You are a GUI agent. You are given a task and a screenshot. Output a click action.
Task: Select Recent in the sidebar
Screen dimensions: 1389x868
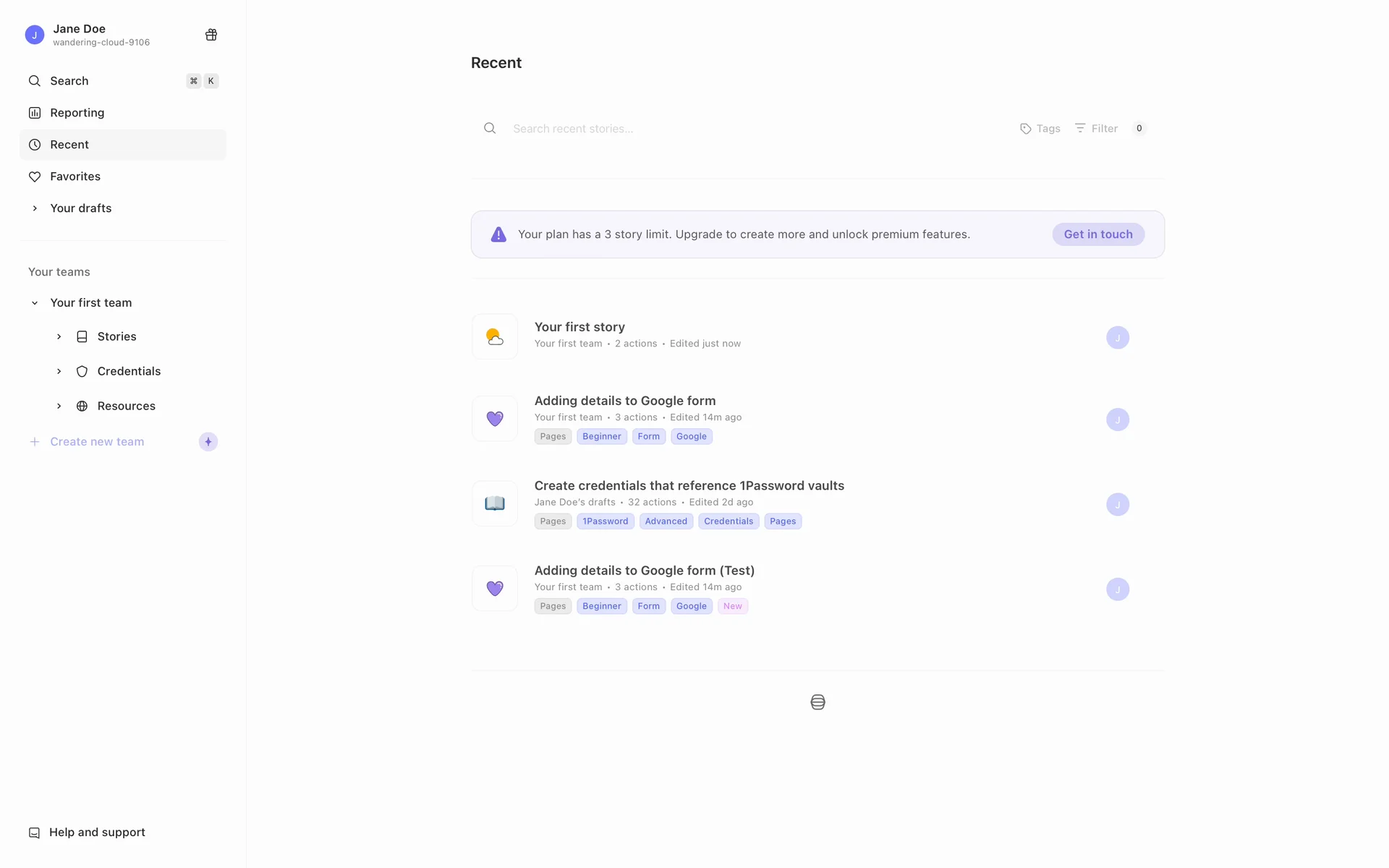point(69,145)
